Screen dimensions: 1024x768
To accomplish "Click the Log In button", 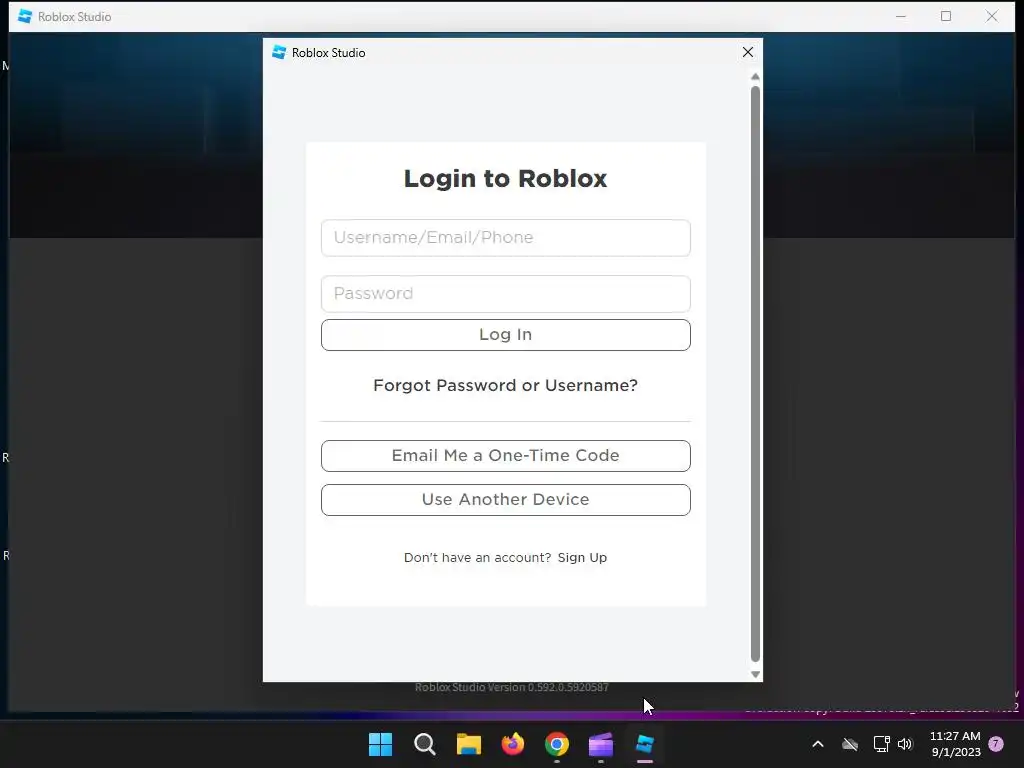I will [x=505, y=335].
